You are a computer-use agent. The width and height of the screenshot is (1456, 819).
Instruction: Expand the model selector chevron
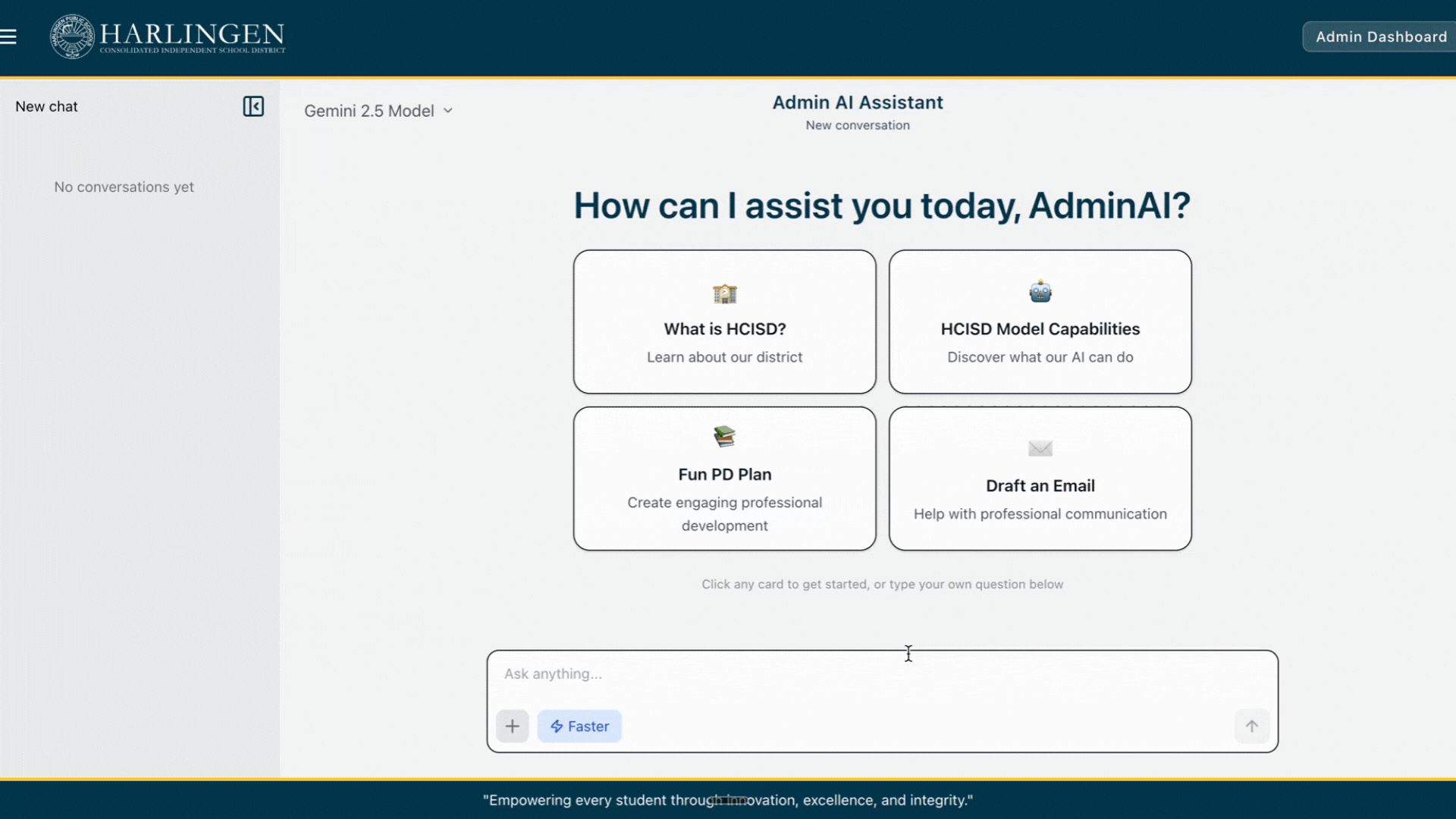pos(448,111)
